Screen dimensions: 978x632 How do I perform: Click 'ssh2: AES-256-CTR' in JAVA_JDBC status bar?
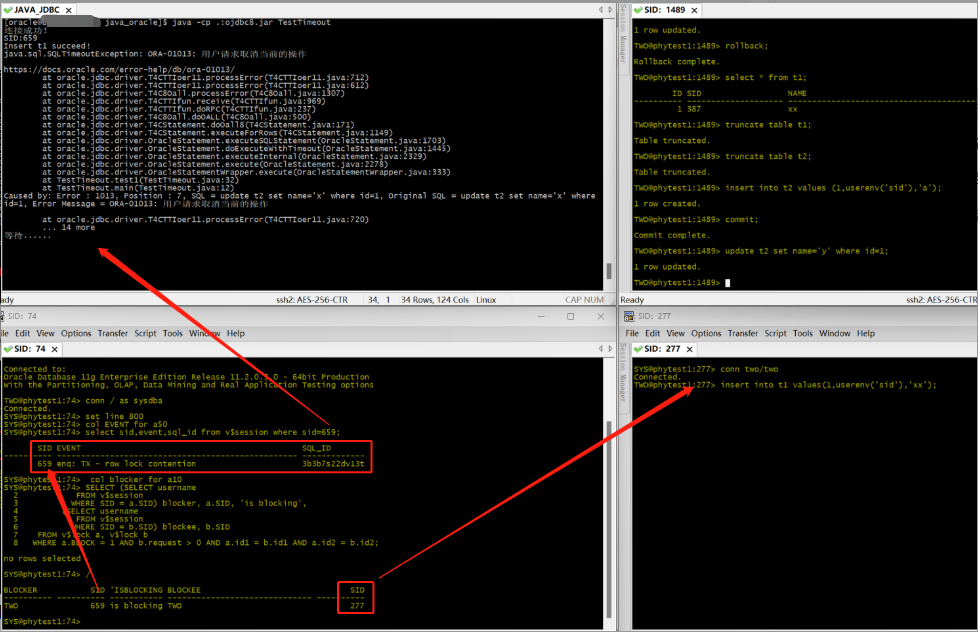click(x=312, y=299)
